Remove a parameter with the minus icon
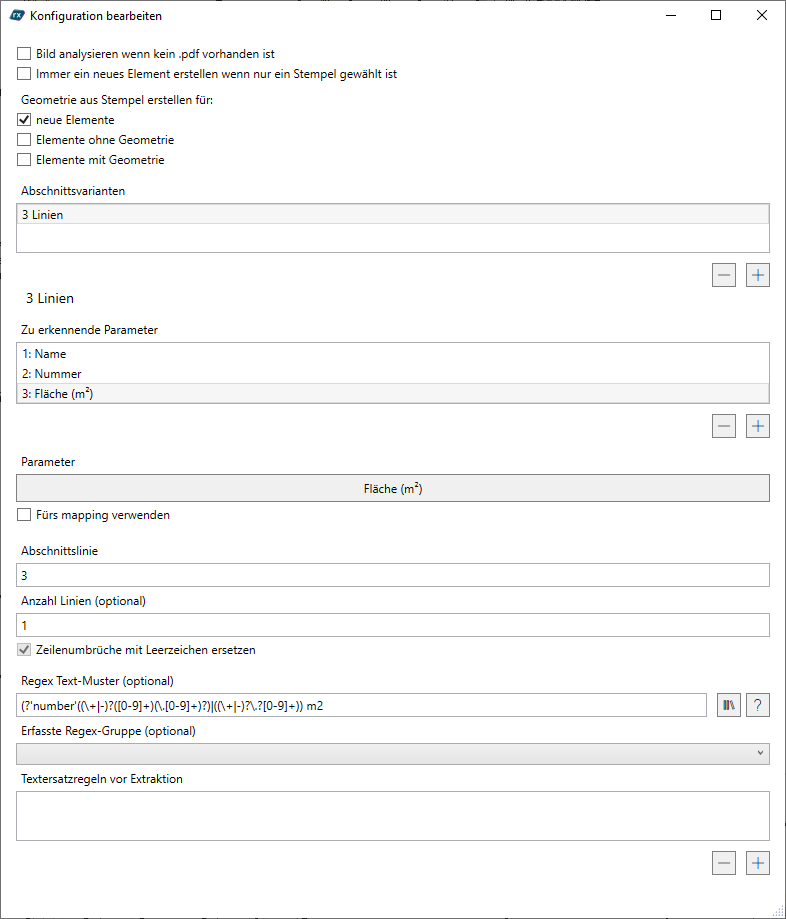Viewport: 786px width, 919px height. [x=723, y=425]
